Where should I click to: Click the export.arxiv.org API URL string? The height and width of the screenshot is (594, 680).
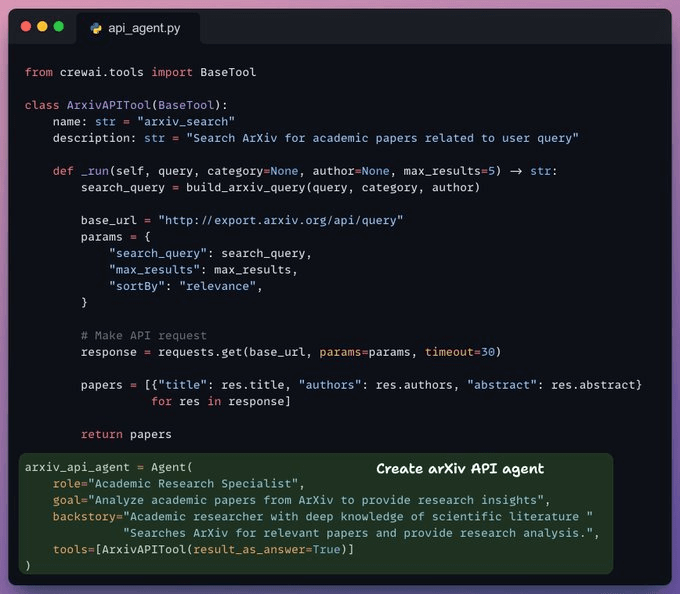point(281,220)
